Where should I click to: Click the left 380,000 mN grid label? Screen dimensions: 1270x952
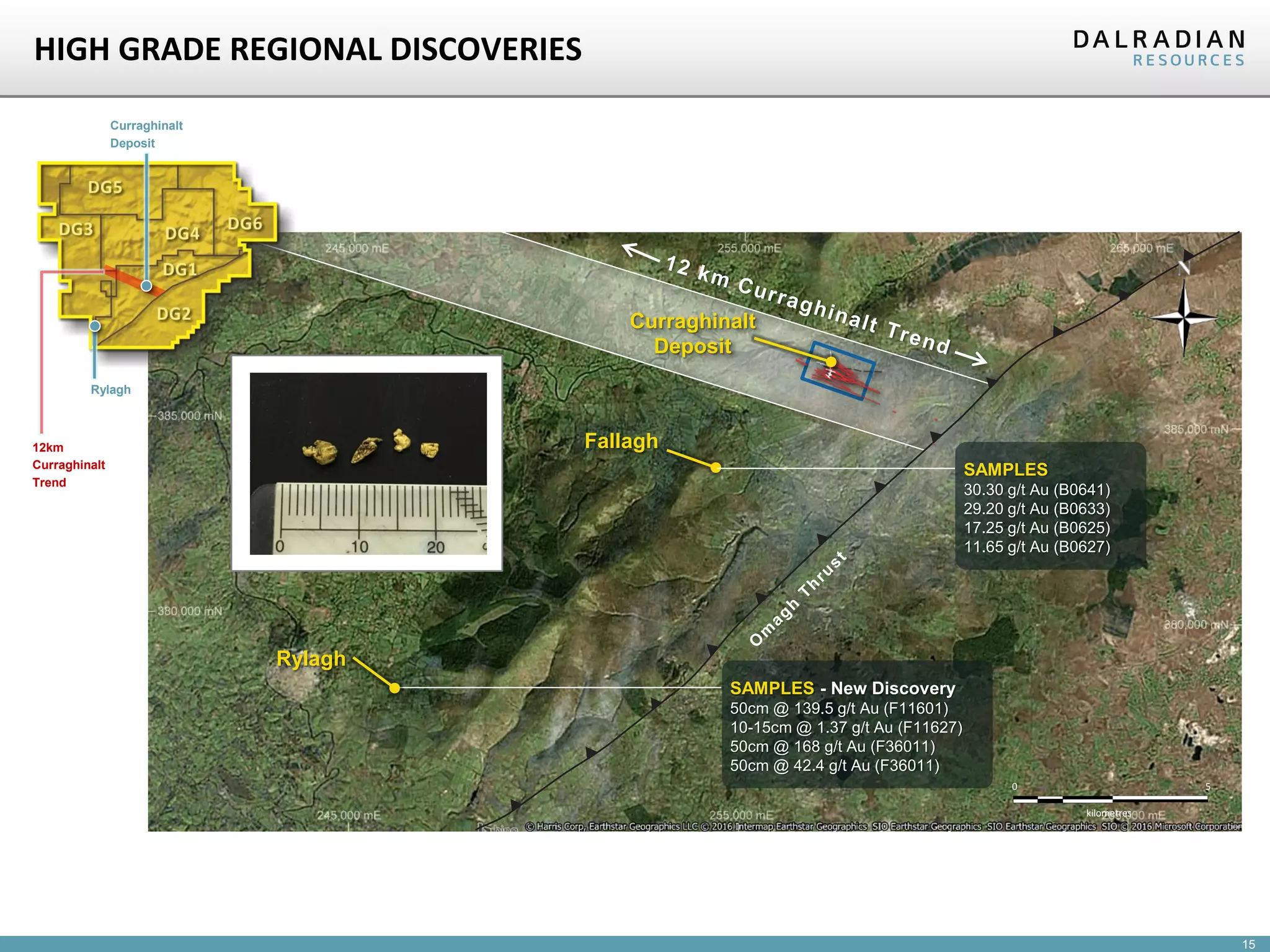(190, 611)
